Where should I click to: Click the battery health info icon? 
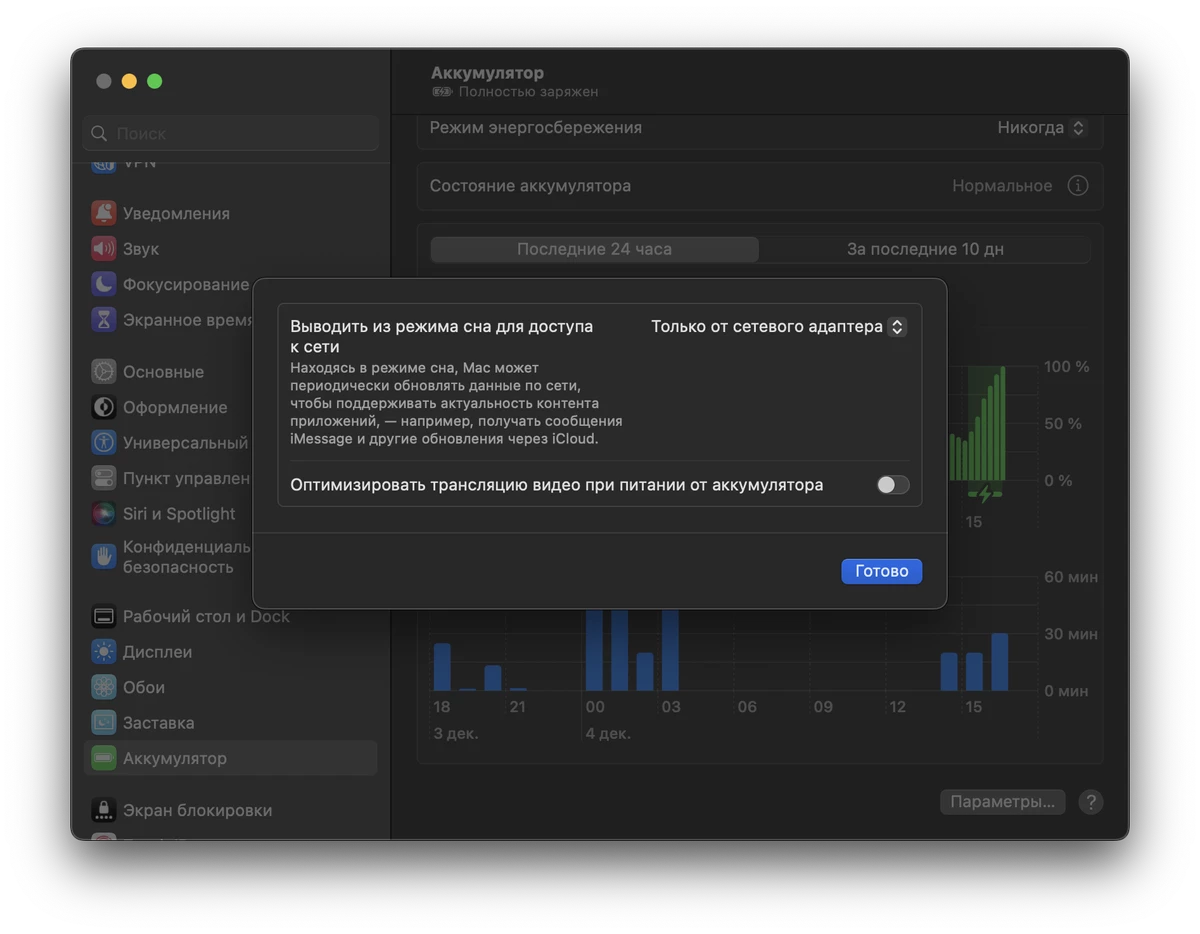pos(1077,186)
